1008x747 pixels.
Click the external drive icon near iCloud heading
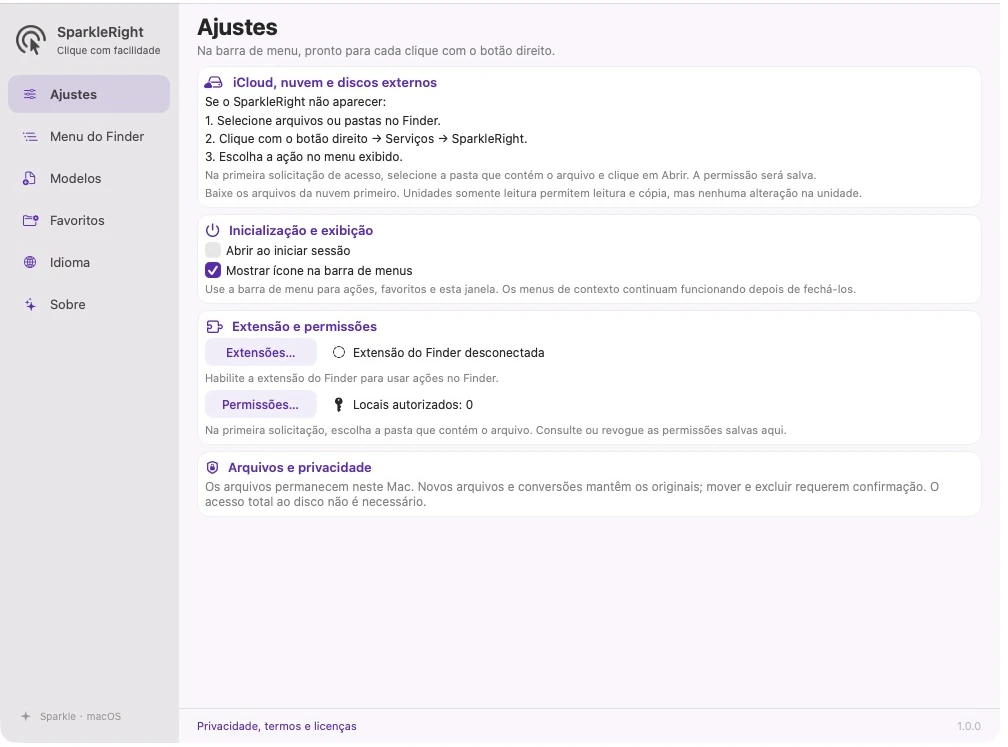pos(213,83)
